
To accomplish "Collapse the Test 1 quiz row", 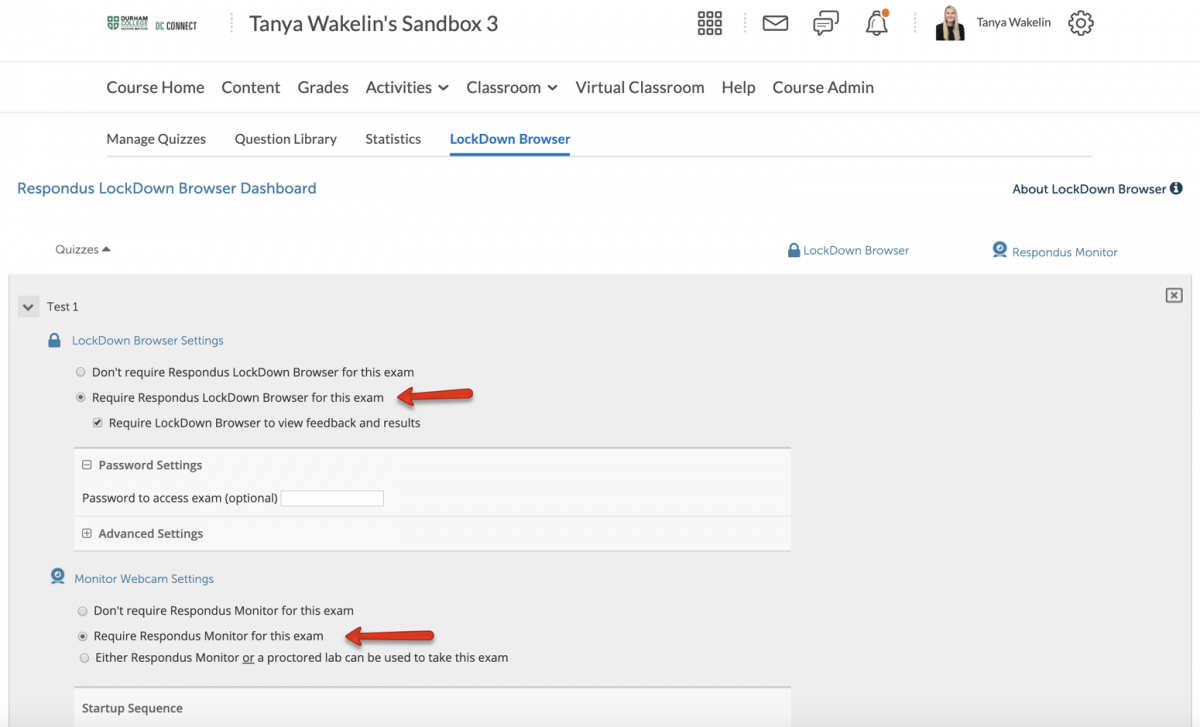I will [28, 307].
